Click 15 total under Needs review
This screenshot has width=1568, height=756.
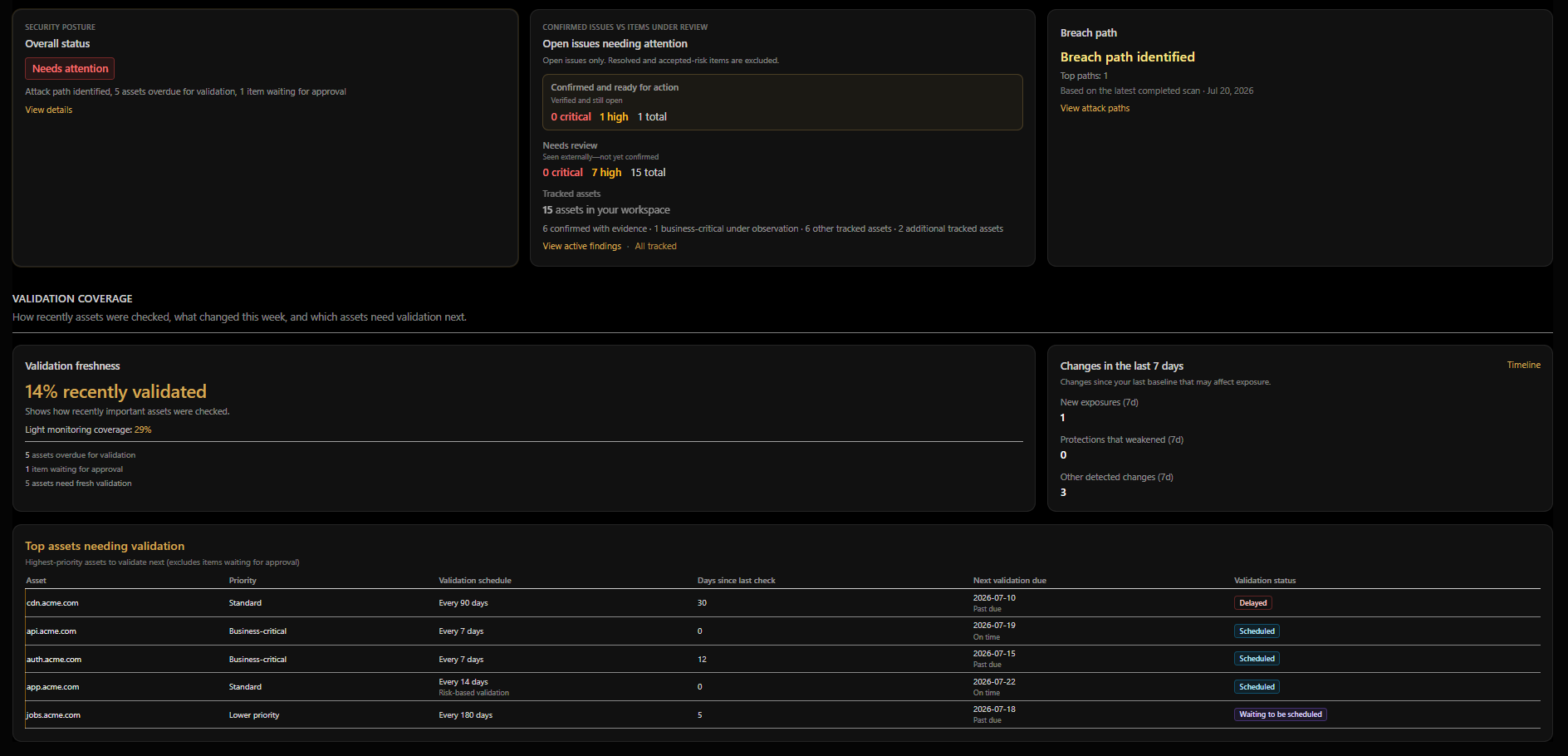pos(648,173)
